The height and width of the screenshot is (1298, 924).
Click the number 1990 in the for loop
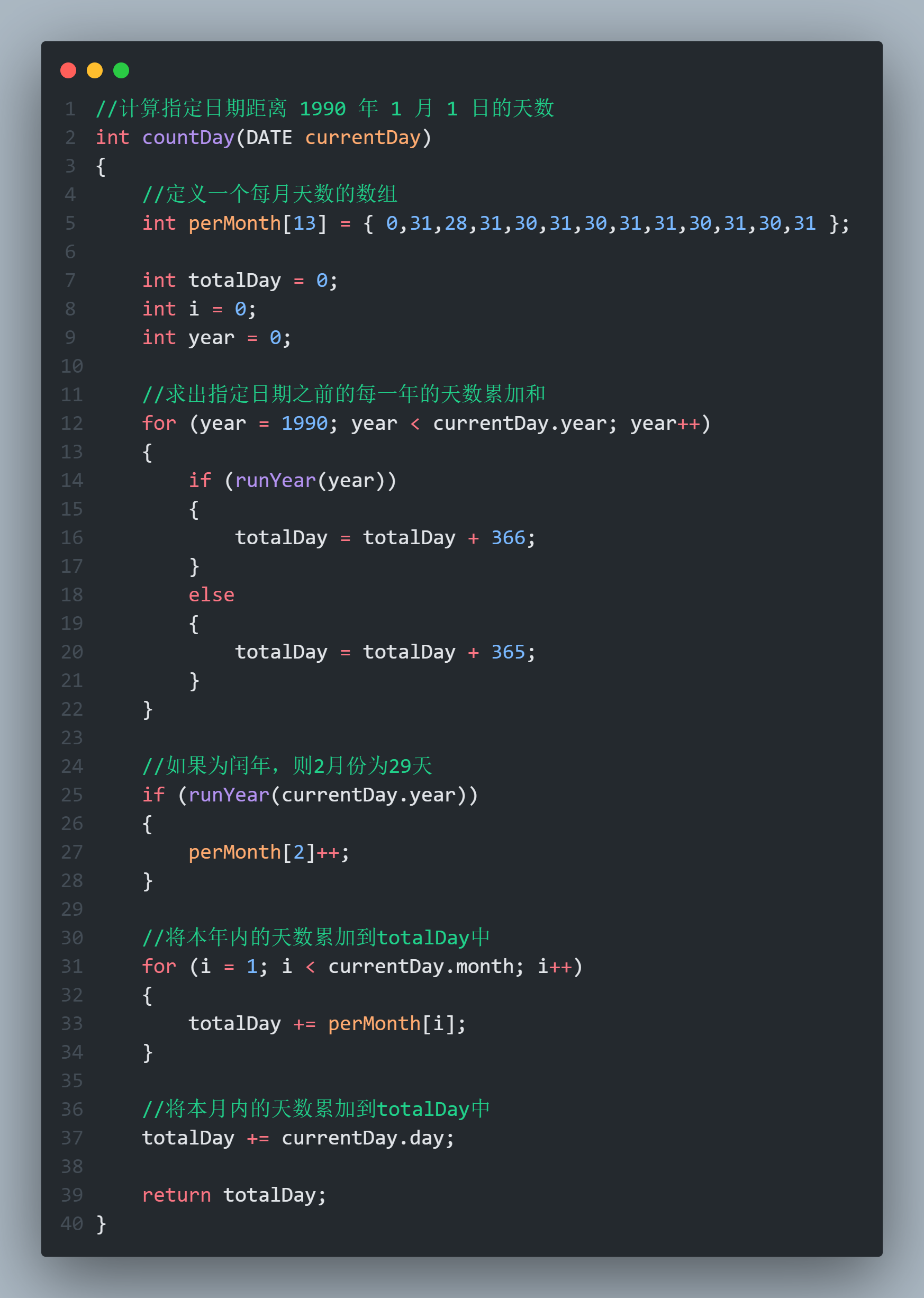coord(304,423)
